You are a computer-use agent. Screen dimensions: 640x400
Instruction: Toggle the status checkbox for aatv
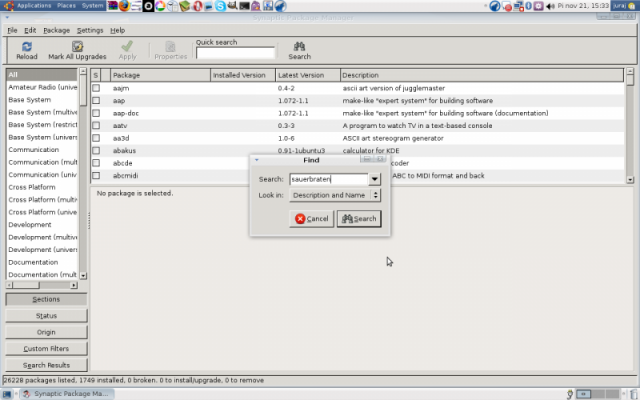coord(96,125)
